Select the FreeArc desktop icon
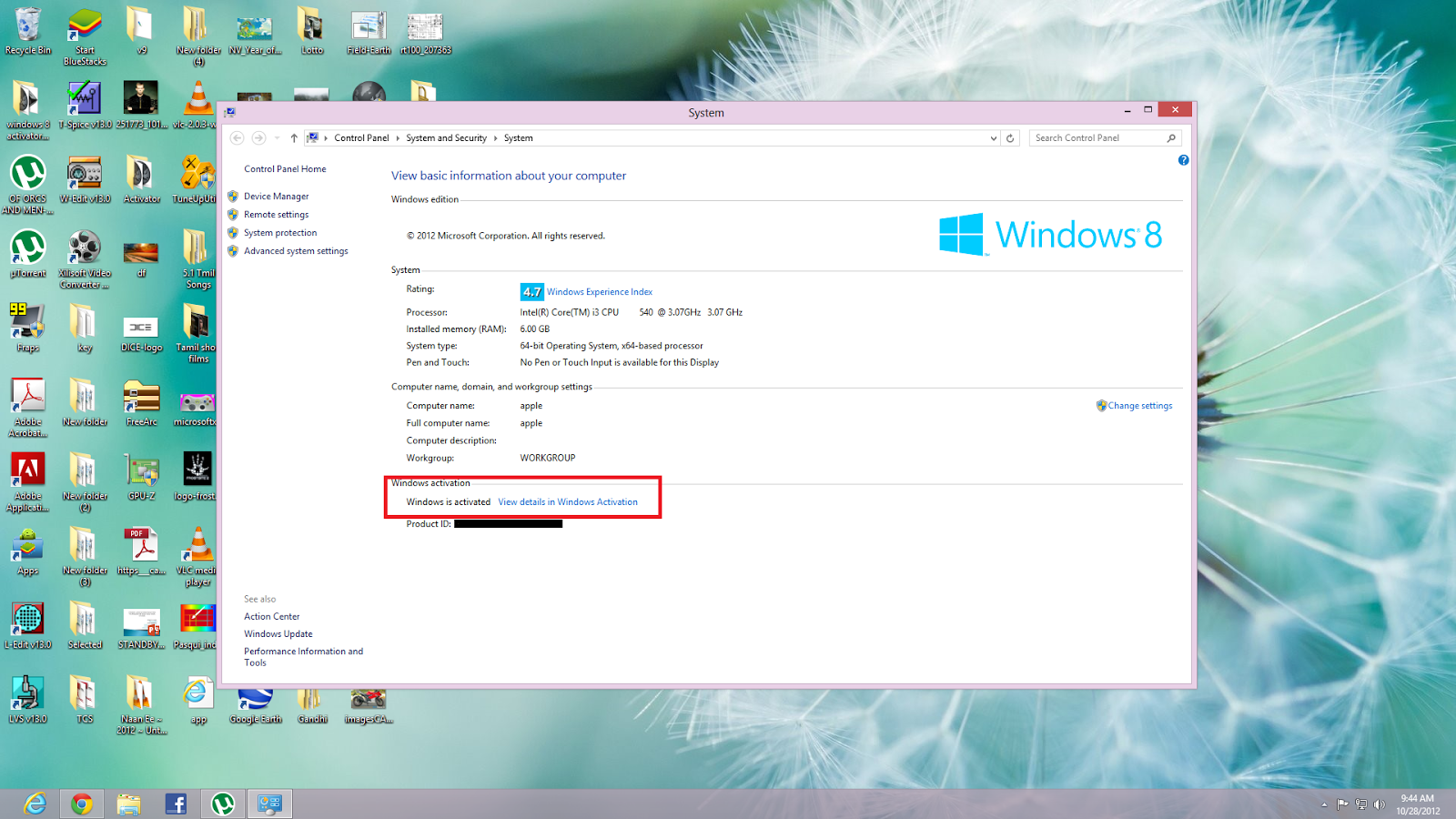Image resolution: width=1456 pixels, height=819 pixels. click(x=141, y=403)
